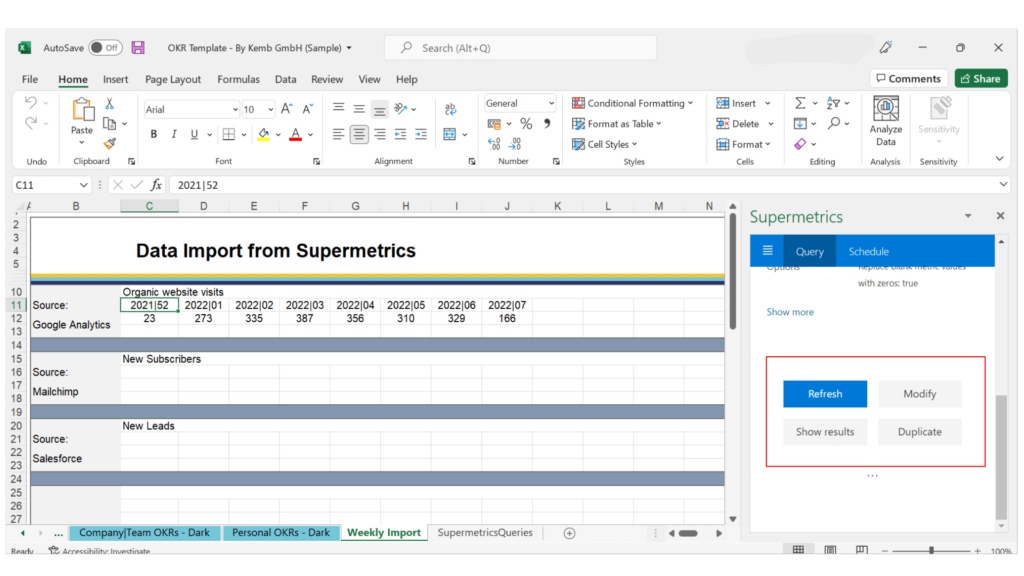Viewport: 1024px width, 576px height.
Task: Click the Search (Alt+Q) box
Action: click(520, 48)
